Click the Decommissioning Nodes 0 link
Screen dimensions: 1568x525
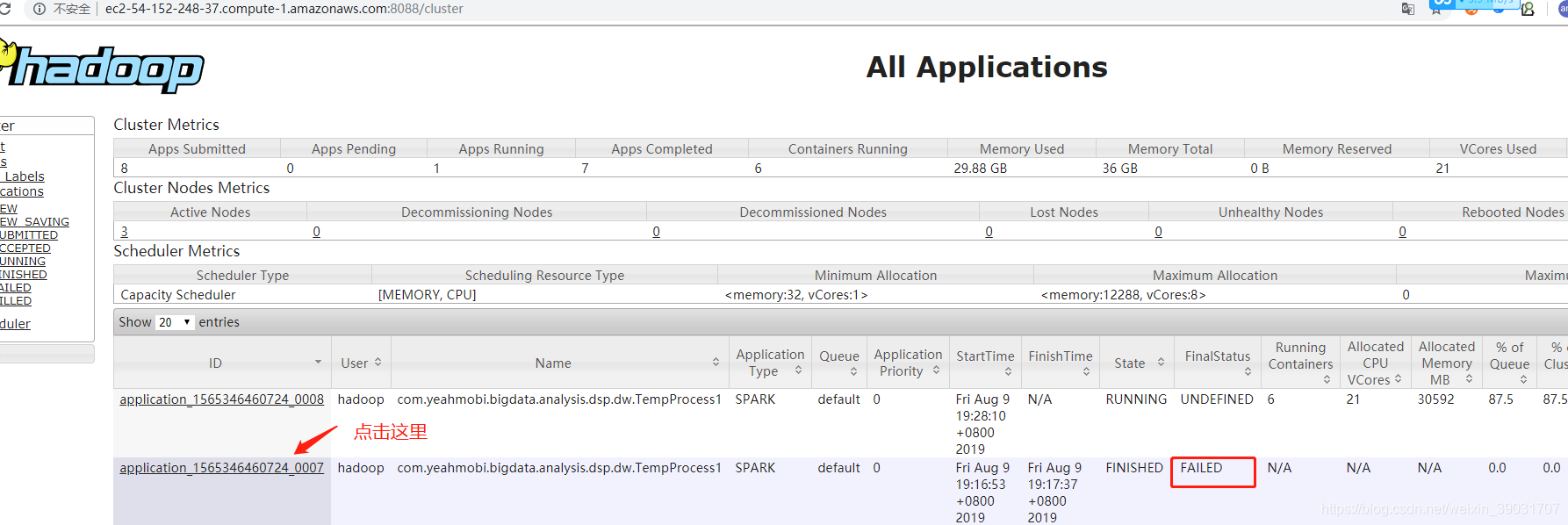(316, 232)
